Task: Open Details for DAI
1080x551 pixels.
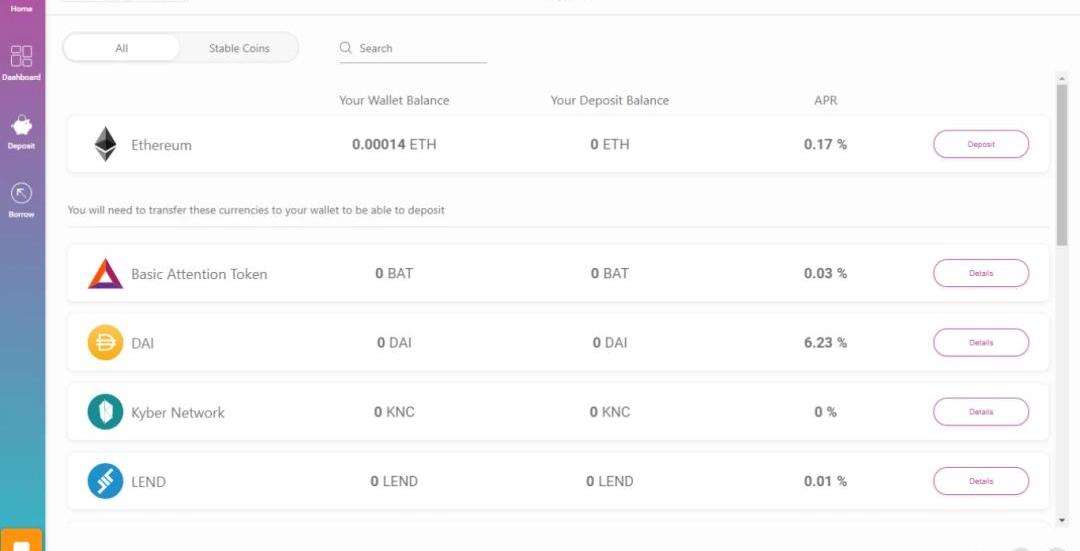Action: pyautogui.click(x=980, y=343)
